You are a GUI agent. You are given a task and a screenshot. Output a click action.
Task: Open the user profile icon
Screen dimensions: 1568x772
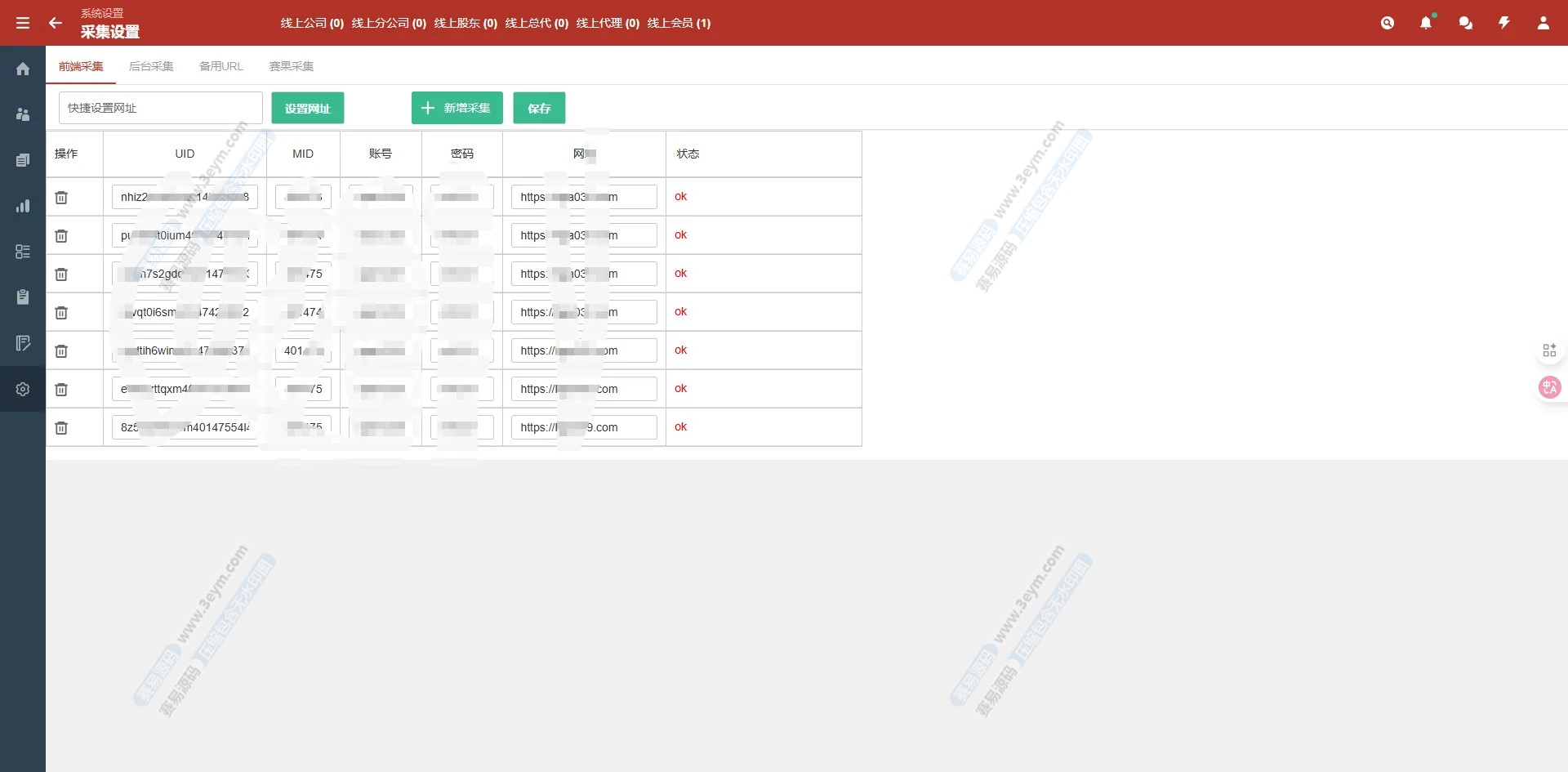(x=1543, y=23)
